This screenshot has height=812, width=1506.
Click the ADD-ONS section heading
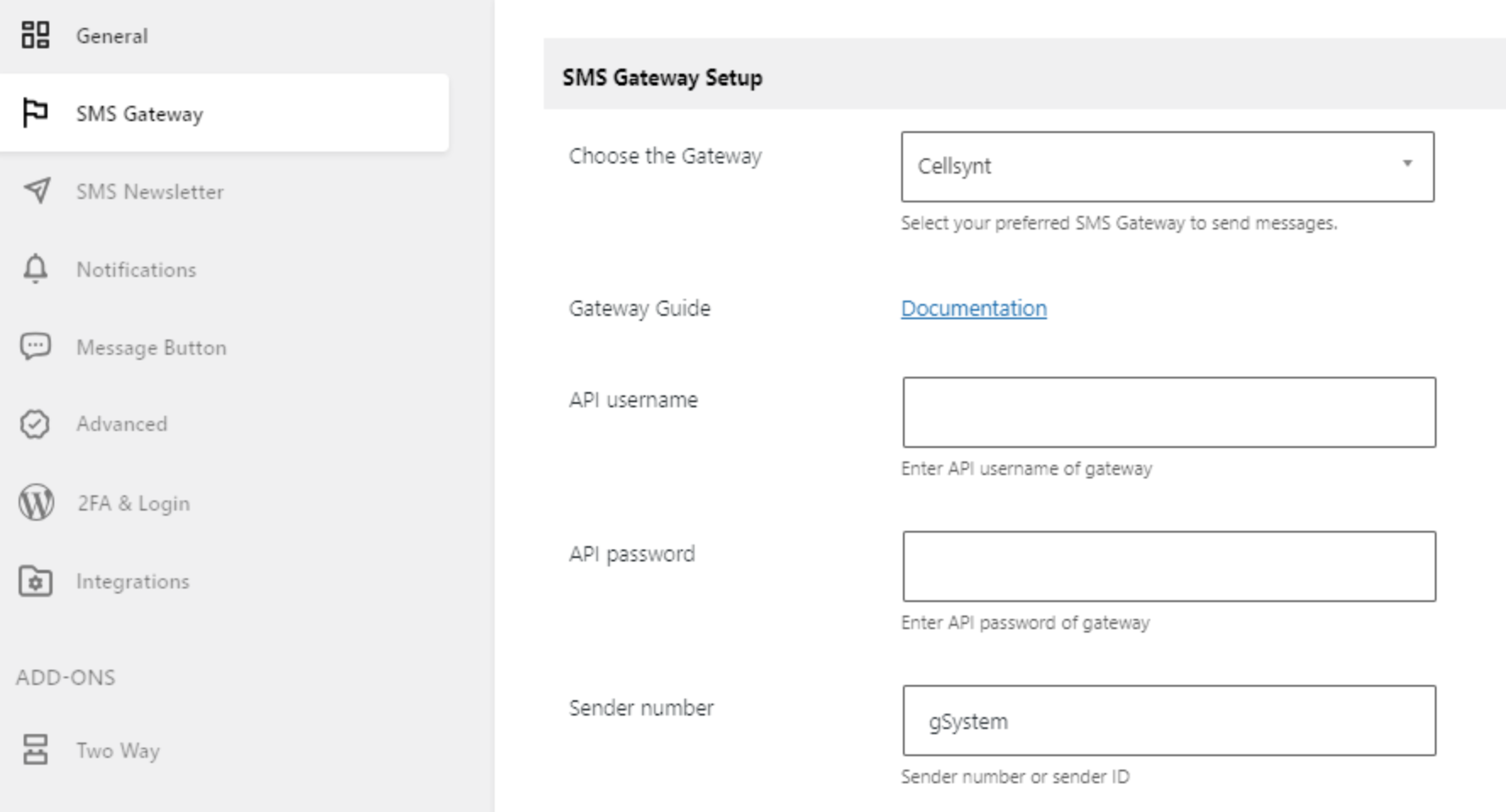[x=65, y=677]
